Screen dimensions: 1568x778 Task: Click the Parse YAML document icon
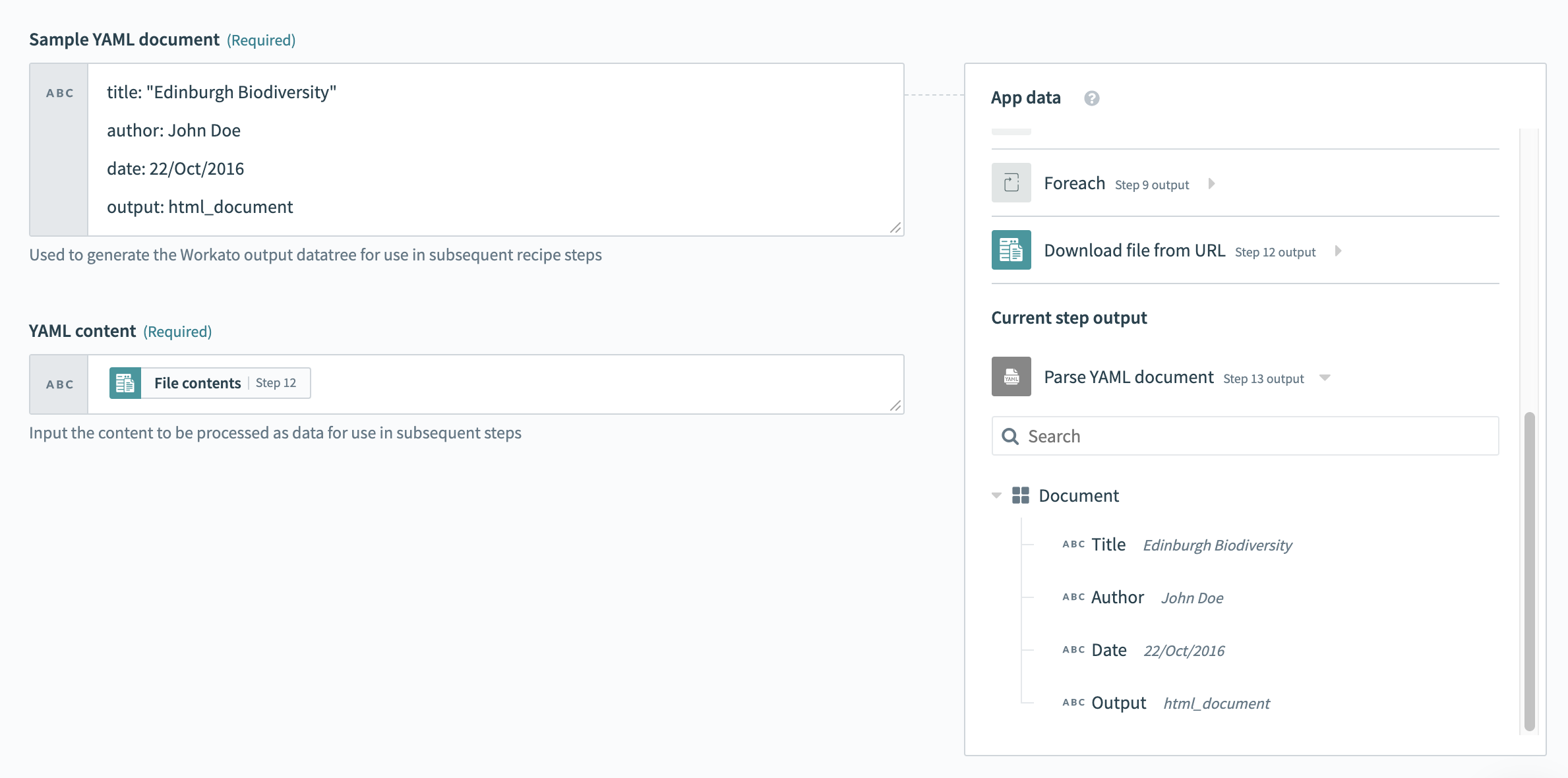coord(1011,376)
